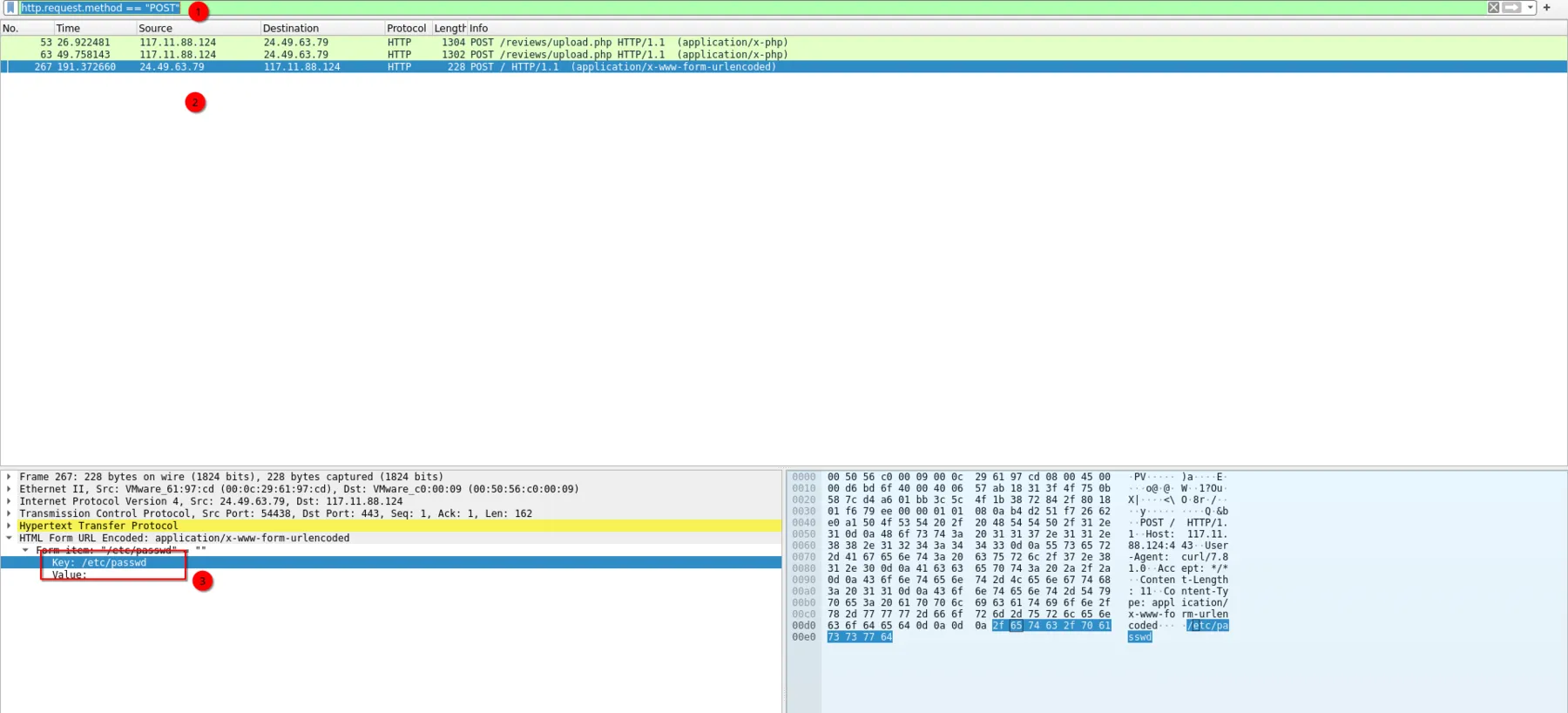This screenshot has height=713, width=1568.
Task: Sort packets by the Time column
Action: tap(94, 28)
